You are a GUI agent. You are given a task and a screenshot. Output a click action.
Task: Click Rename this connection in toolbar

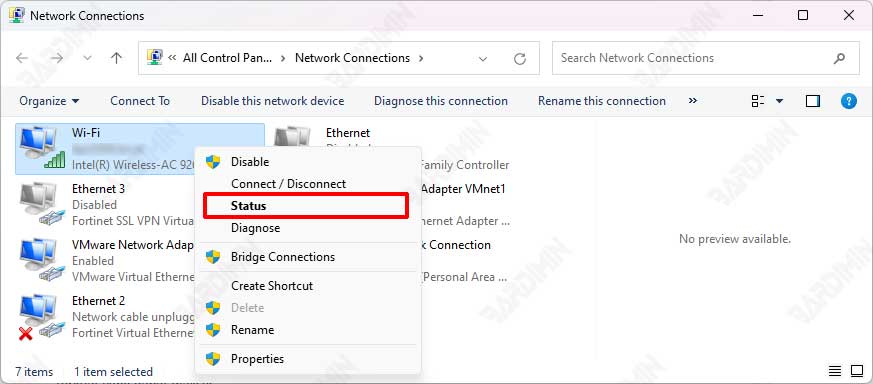tap(602, 101)
